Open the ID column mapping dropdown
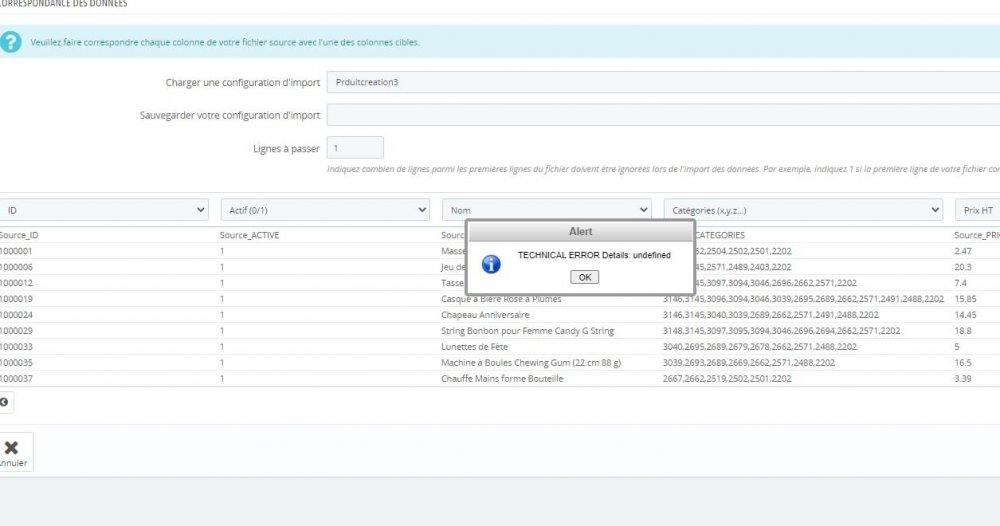This screenshot has height=526, width=1000. pyautogui.click(x=104, y=210)
